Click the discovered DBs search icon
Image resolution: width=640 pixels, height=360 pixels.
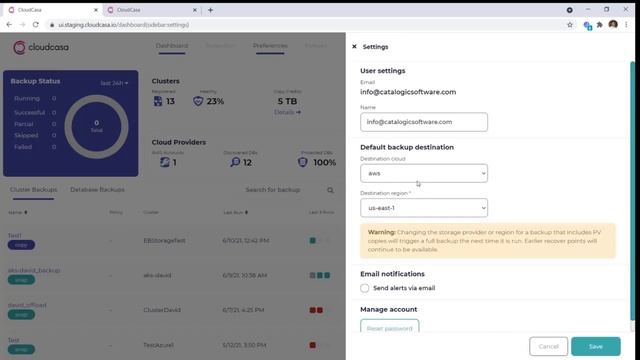[235, 162]
